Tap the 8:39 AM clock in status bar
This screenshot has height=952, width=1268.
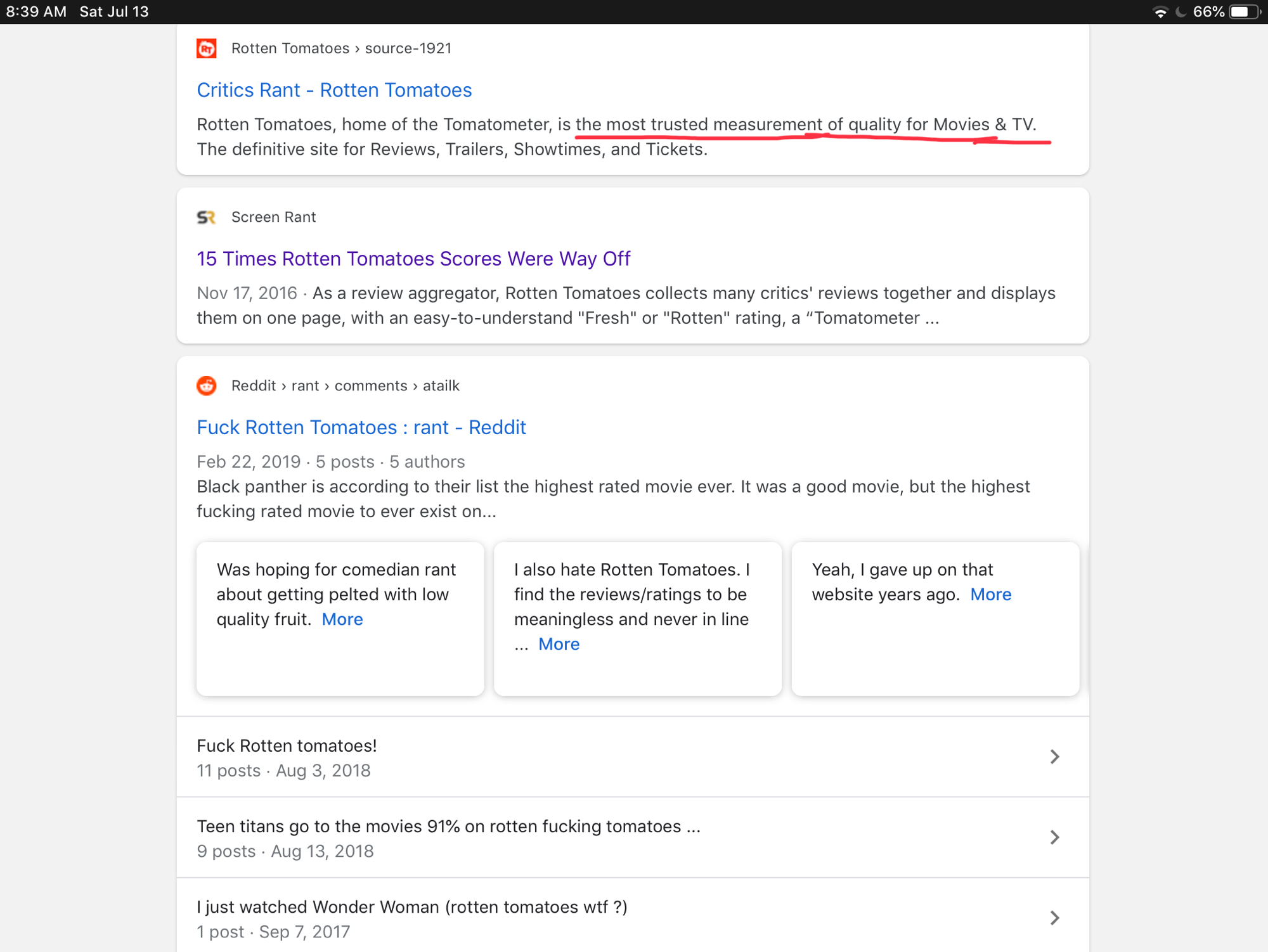36,12
